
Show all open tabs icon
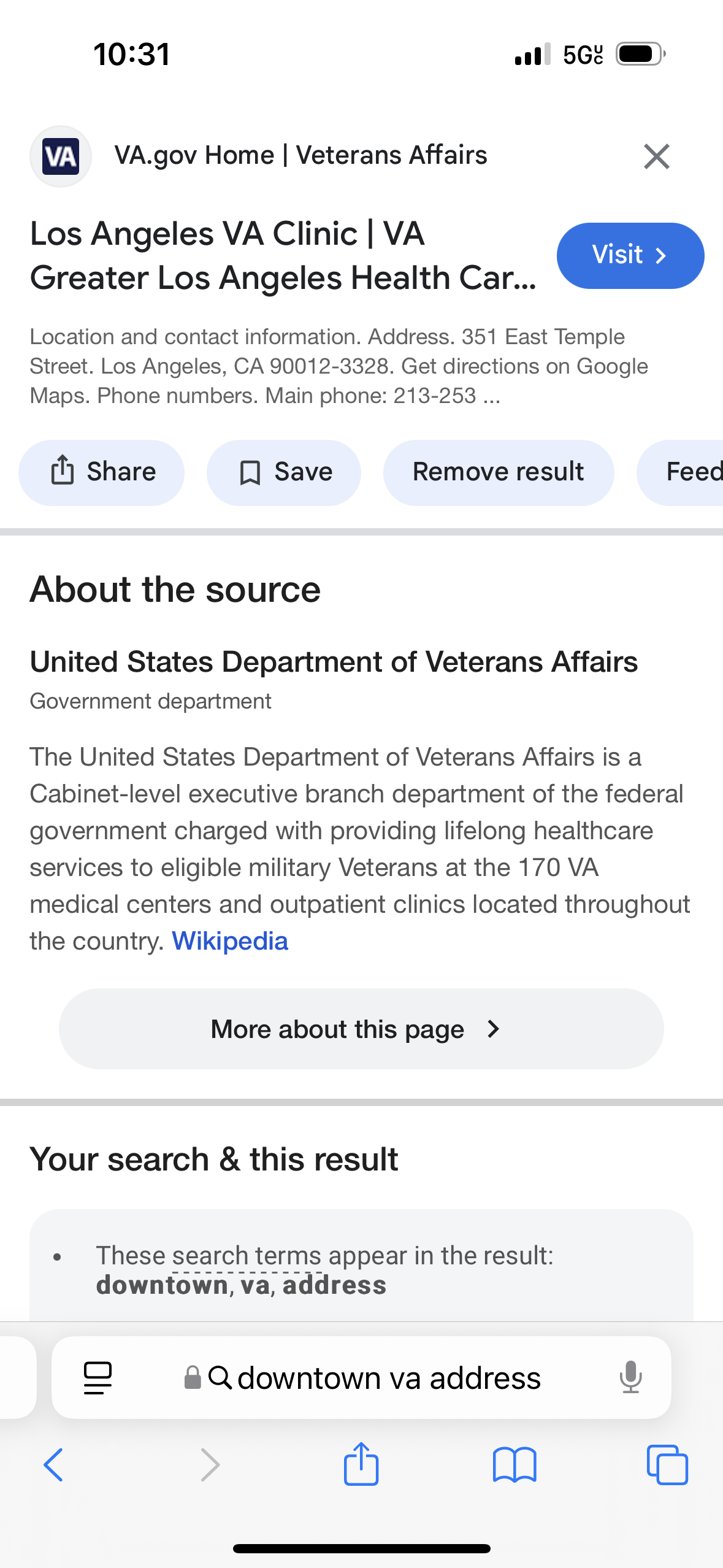pos(667,1465)
